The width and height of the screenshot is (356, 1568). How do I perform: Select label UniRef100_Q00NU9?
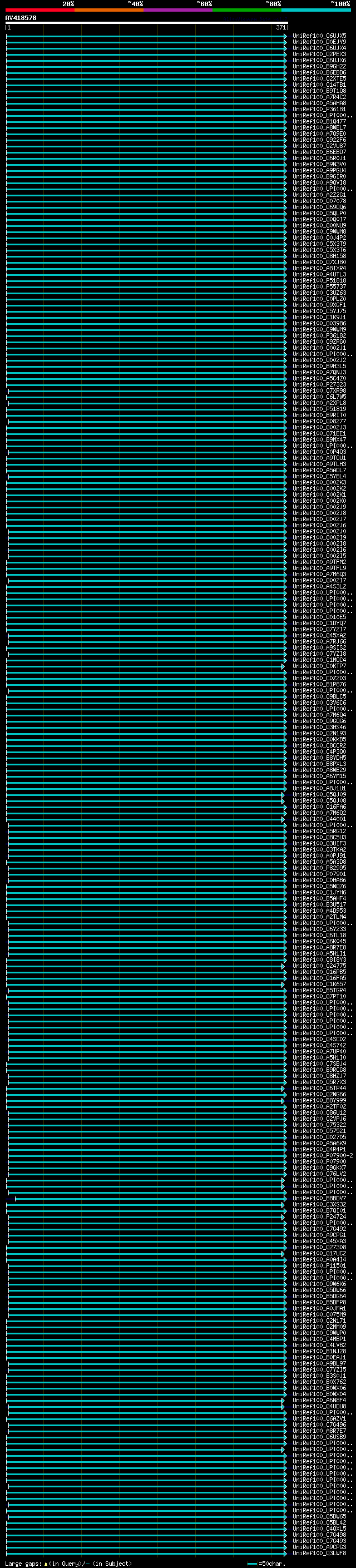[x=319, y=226]
